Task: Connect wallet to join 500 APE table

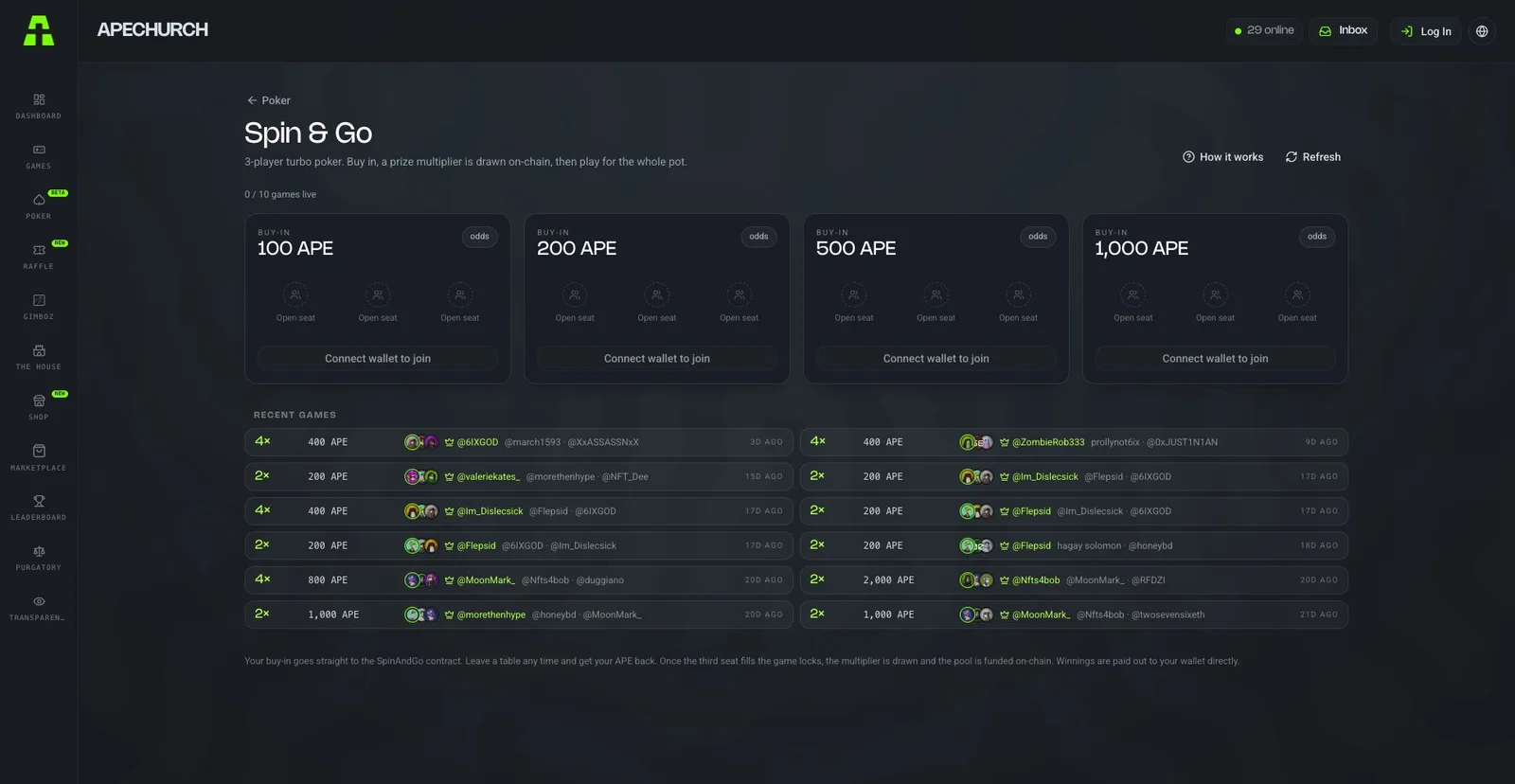Action: (936, 359)
